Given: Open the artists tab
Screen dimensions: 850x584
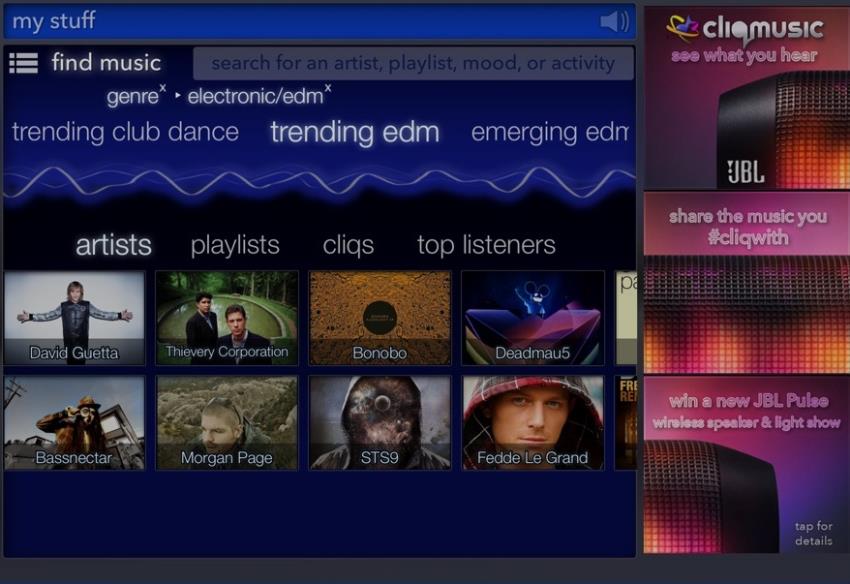Looking at the screenshot, I should coord(113,245).
